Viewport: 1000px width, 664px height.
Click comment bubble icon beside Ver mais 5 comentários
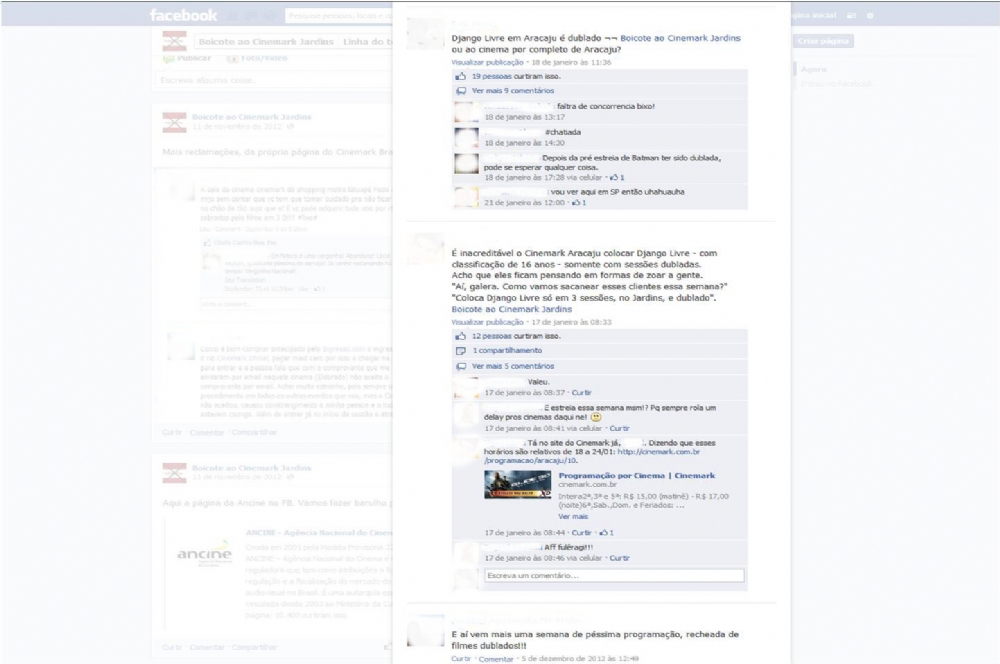click(460, 366)
